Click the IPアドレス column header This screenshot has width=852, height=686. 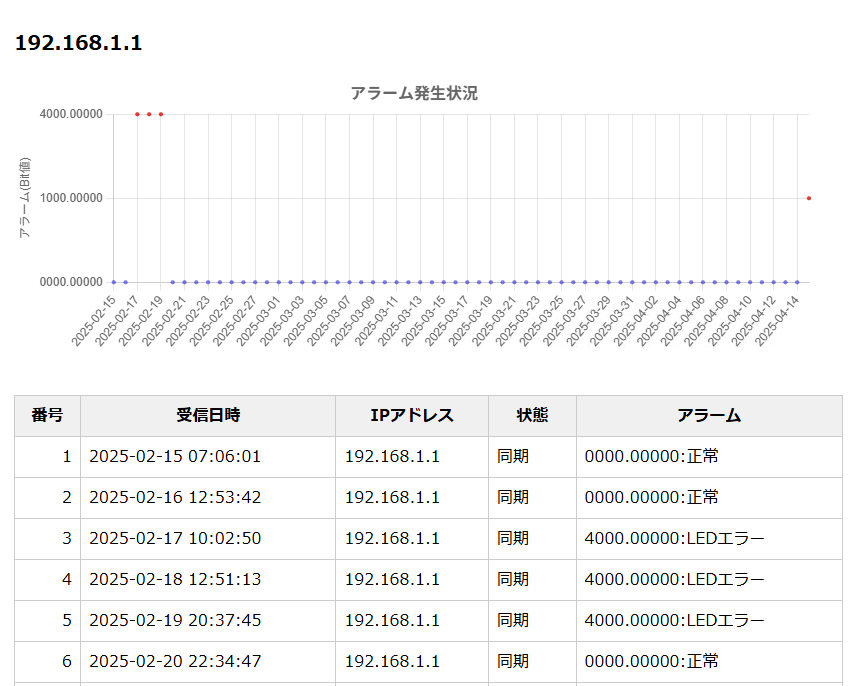pyautogui.click(x=412, y=415)
